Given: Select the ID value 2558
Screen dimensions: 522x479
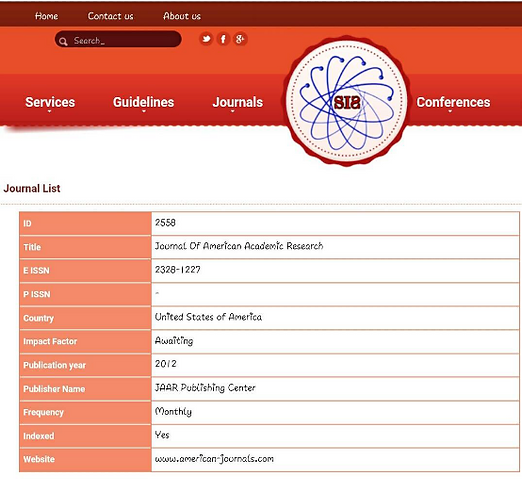Looking at the screenshot, I should [x=165, y=223].
